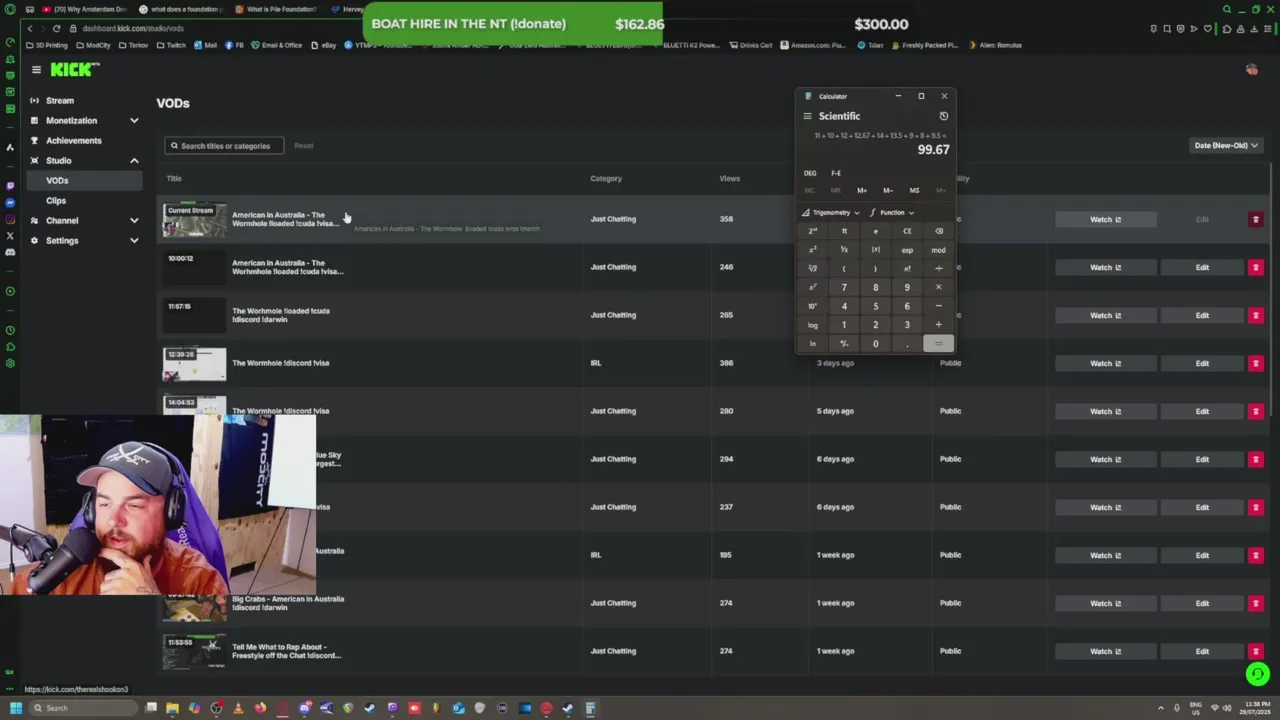Image resolution: width=1280 pixels, height=720 pixels.
Task: Click the equals key in Calculator
Action: pos(938,344)
